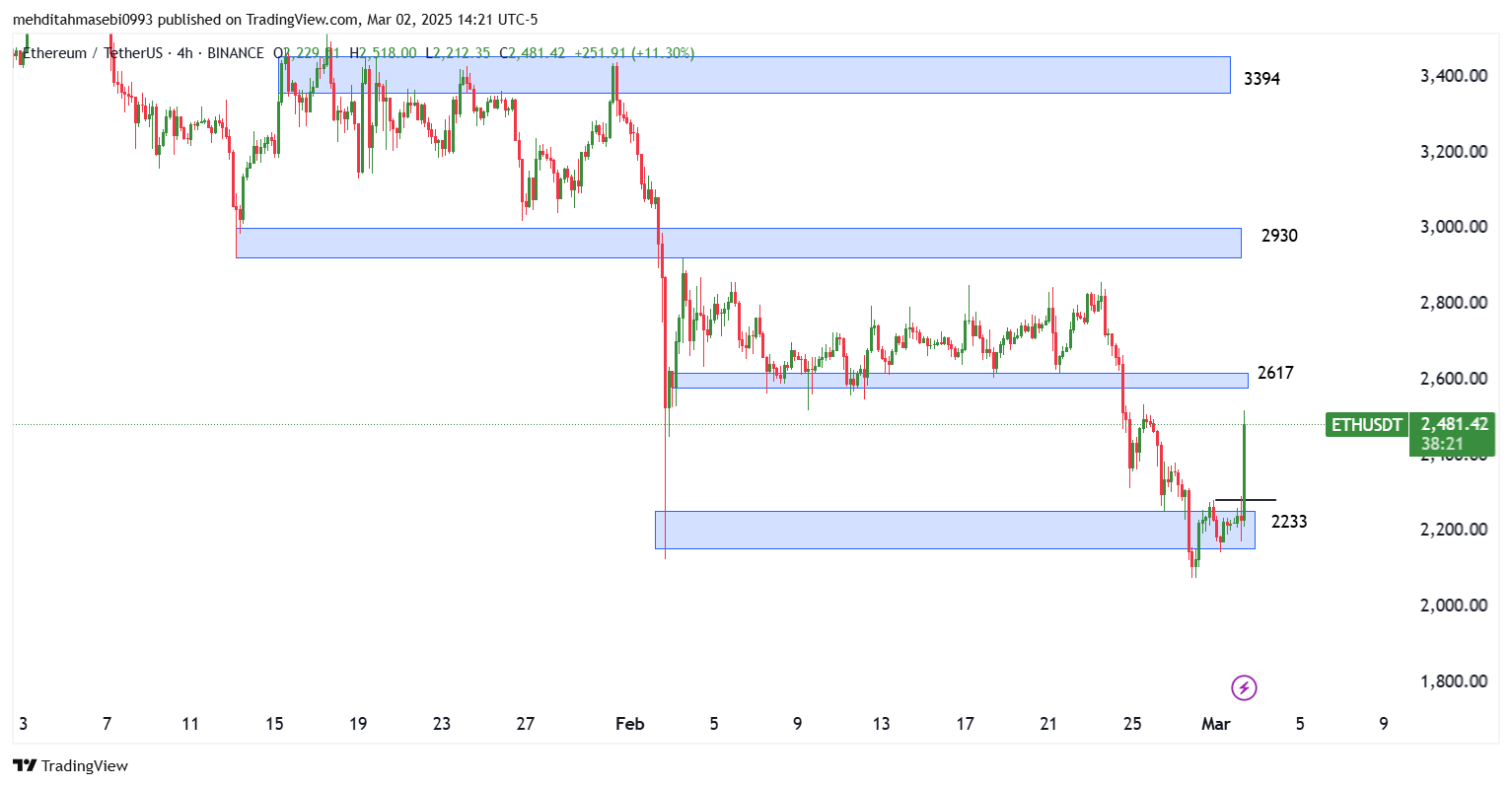Click the 2233 zone label
Viewport: 1512px width, 787px height.
tap(1289, 522)
